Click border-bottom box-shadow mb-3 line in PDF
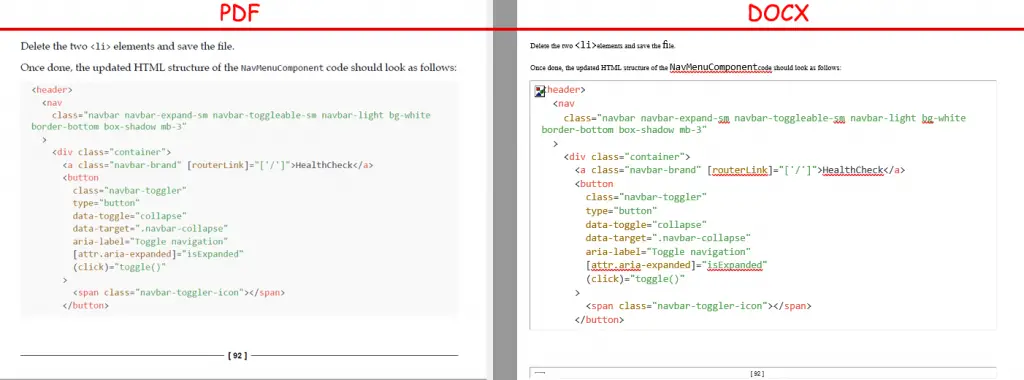 [108, 127]
